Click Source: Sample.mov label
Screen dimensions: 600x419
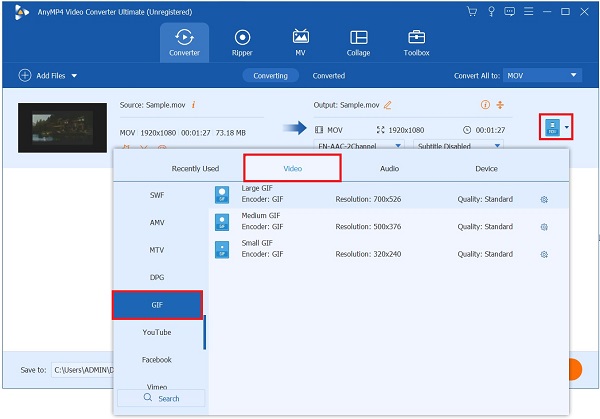pos(152,105)
